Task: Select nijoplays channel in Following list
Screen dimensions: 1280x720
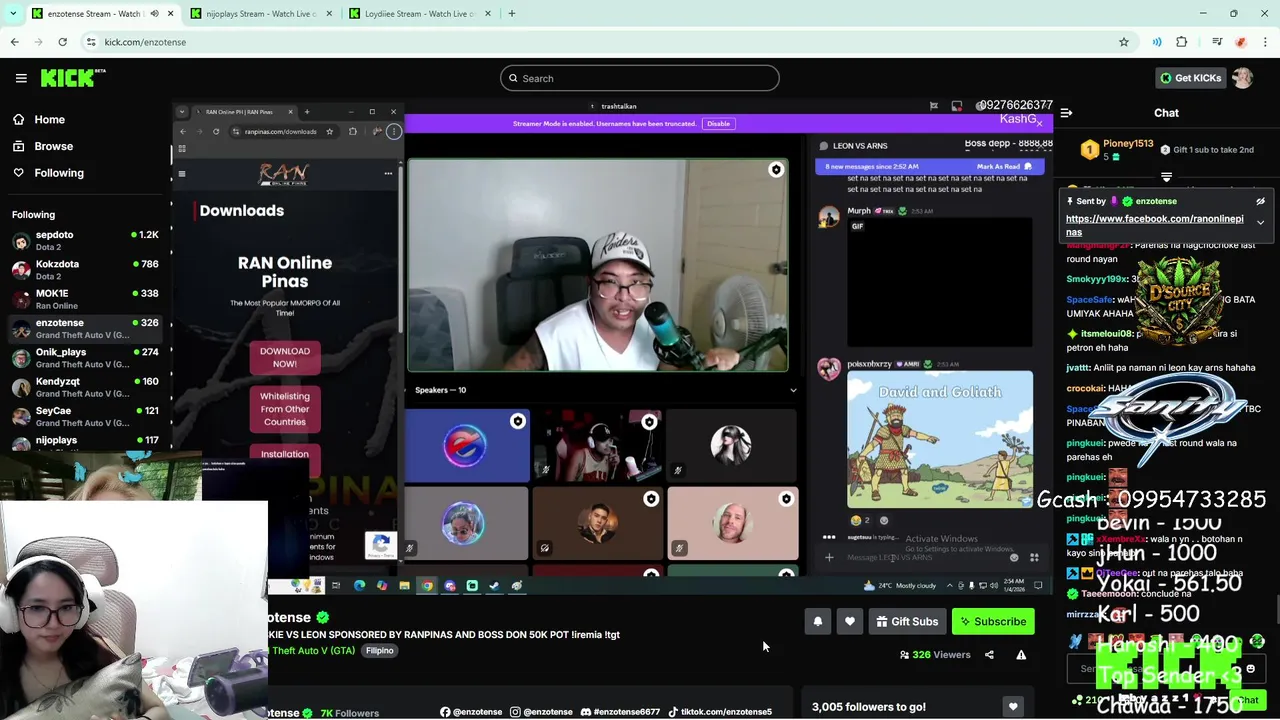Action: 85,442
